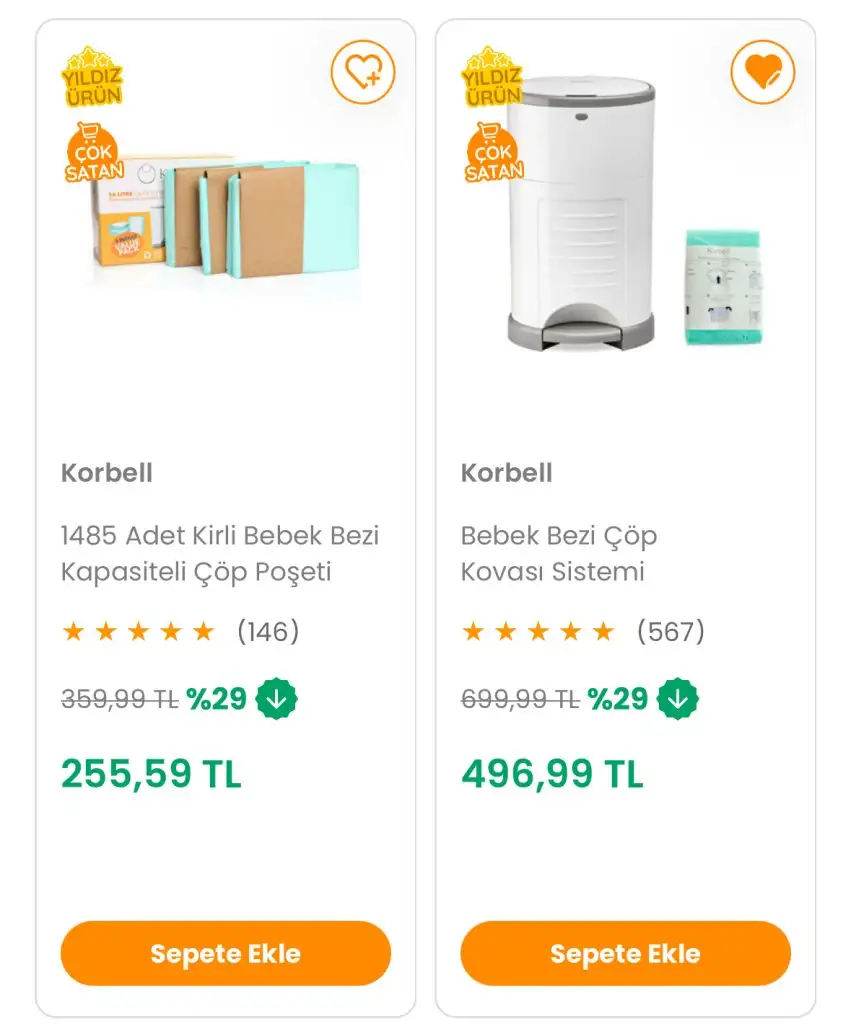Image resolution: width=851 pixels, height=1024 pixels.
Task: Click Korbell brand name on right card
Action: [x=507, y=473]
